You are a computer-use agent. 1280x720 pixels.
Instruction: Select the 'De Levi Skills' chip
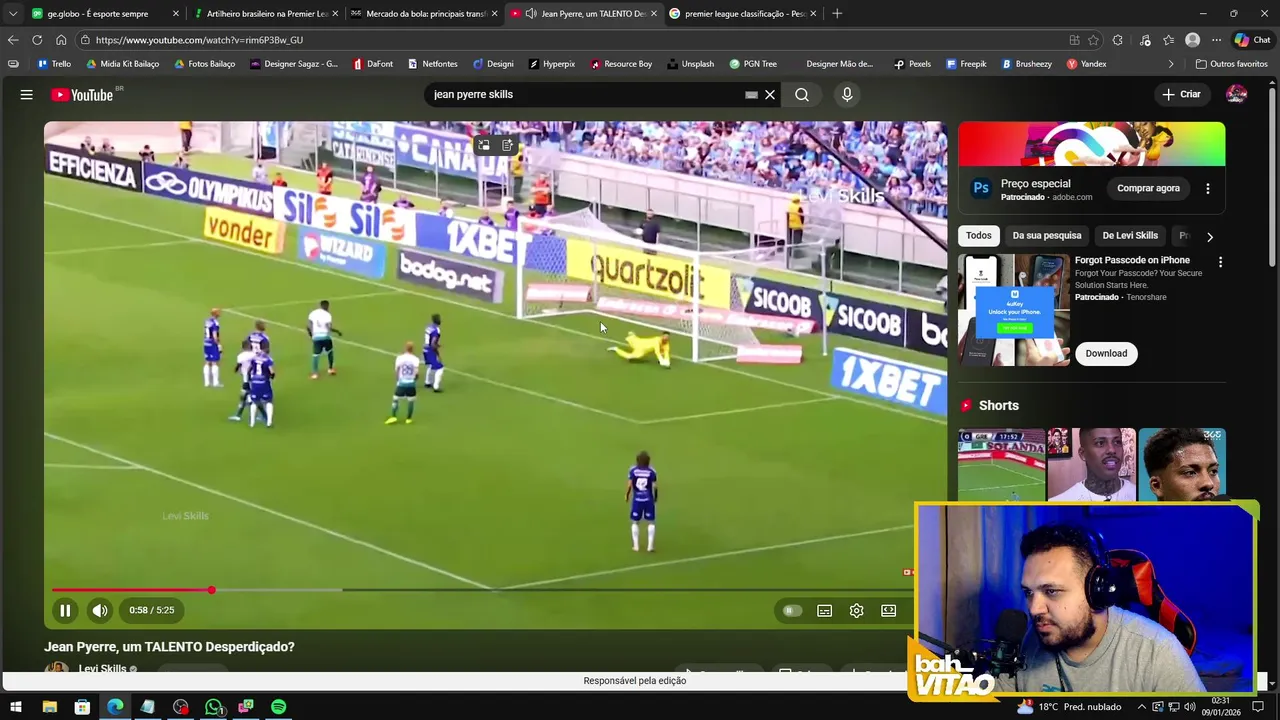coord(1130,236)
